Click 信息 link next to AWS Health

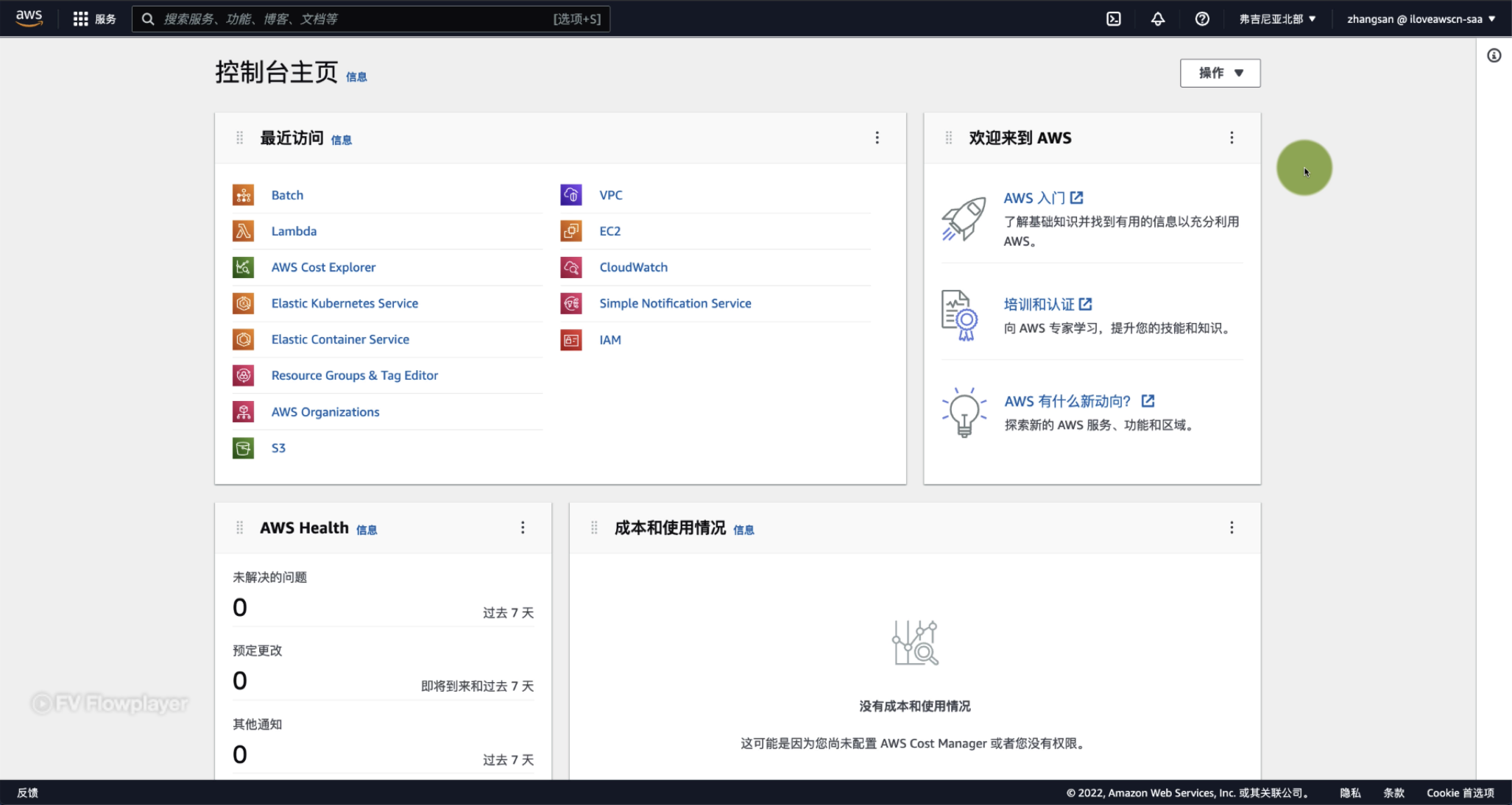tap(367, 531)
